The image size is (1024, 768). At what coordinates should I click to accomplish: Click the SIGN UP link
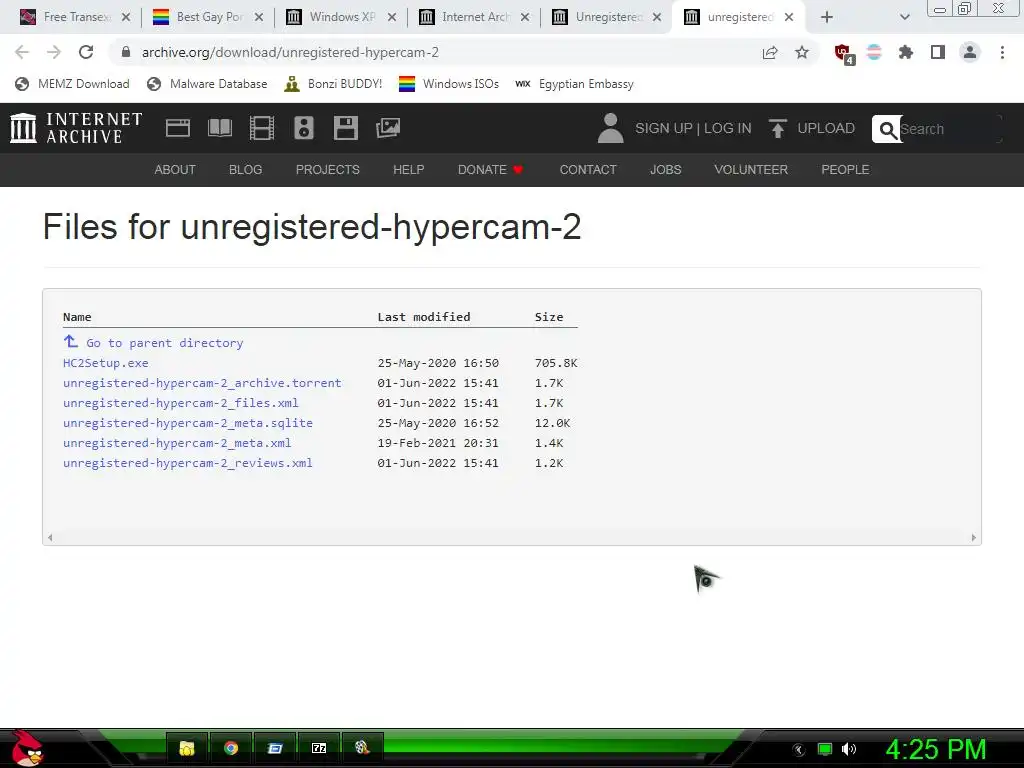(664, 128)
